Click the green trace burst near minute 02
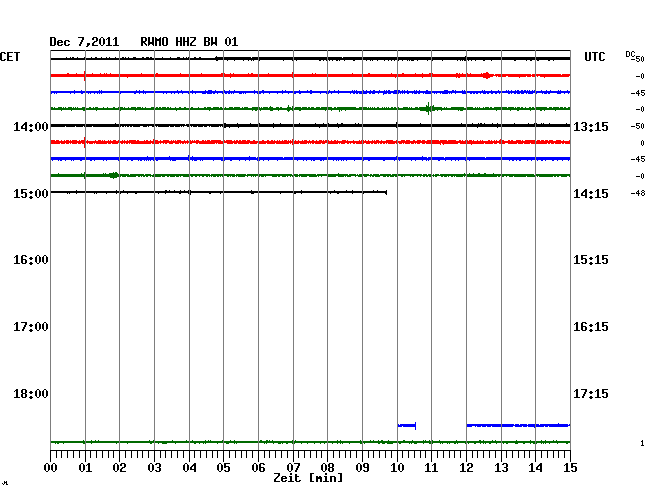The width and height of the screenshot is (650, 494). pyautogui.click(x=114, y=175)
